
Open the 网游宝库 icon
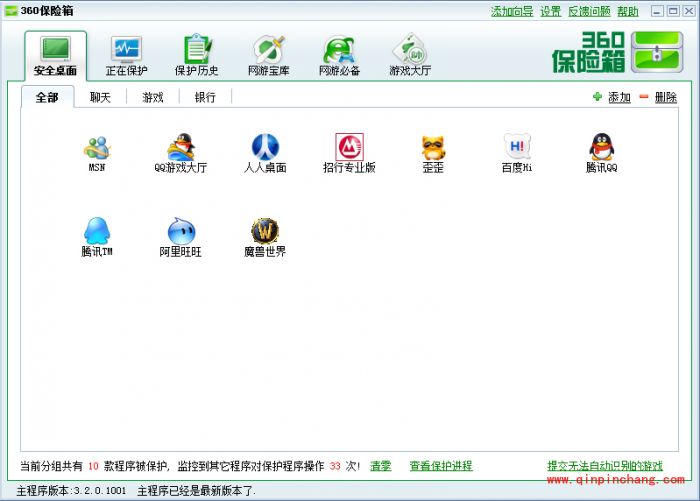[x=269, y=49]
